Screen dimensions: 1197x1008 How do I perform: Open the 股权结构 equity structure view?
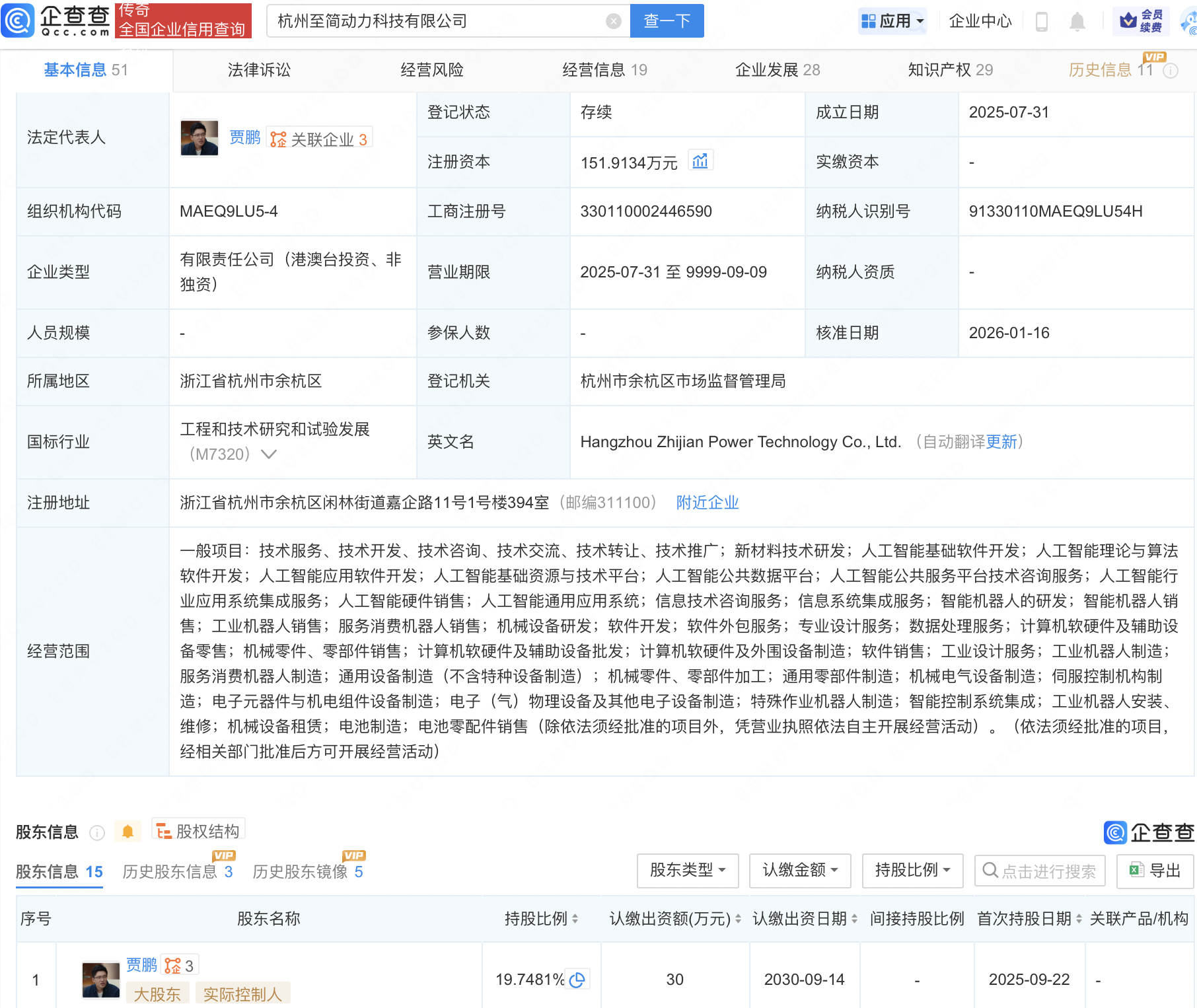[x=199, y=831]
